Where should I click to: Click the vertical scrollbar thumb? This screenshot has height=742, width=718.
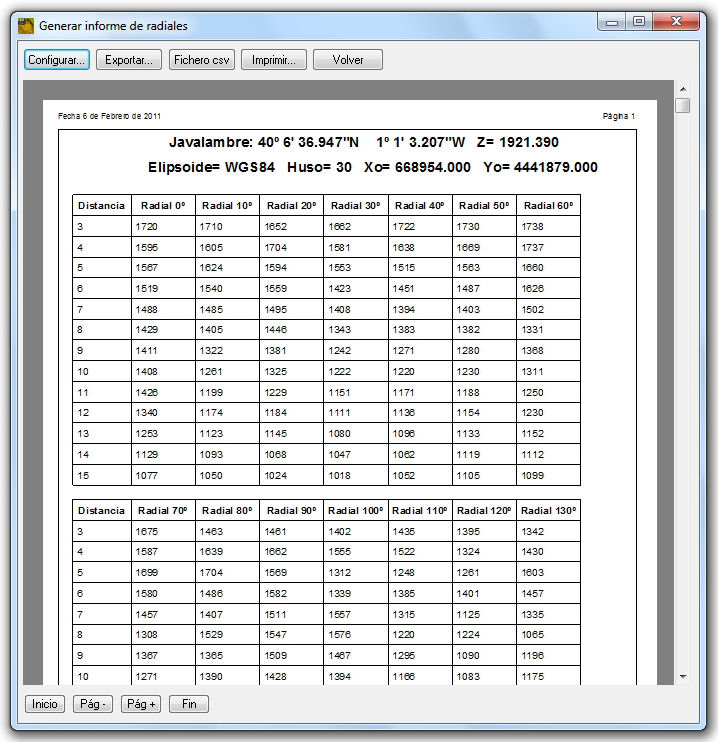683,105
